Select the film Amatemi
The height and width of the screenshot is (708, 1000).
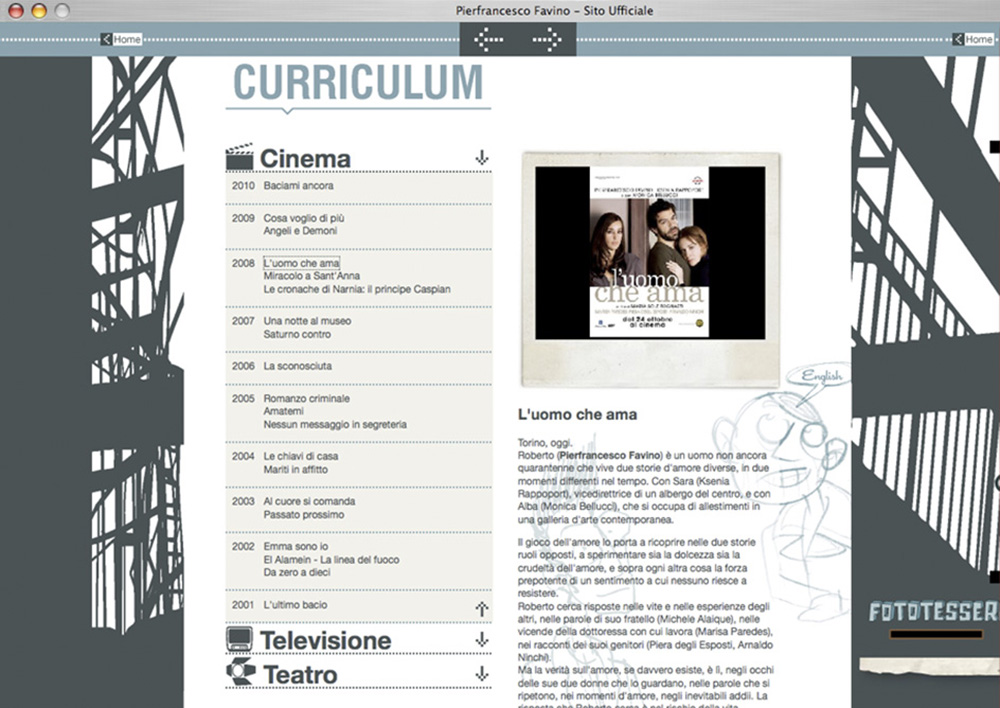284,411
